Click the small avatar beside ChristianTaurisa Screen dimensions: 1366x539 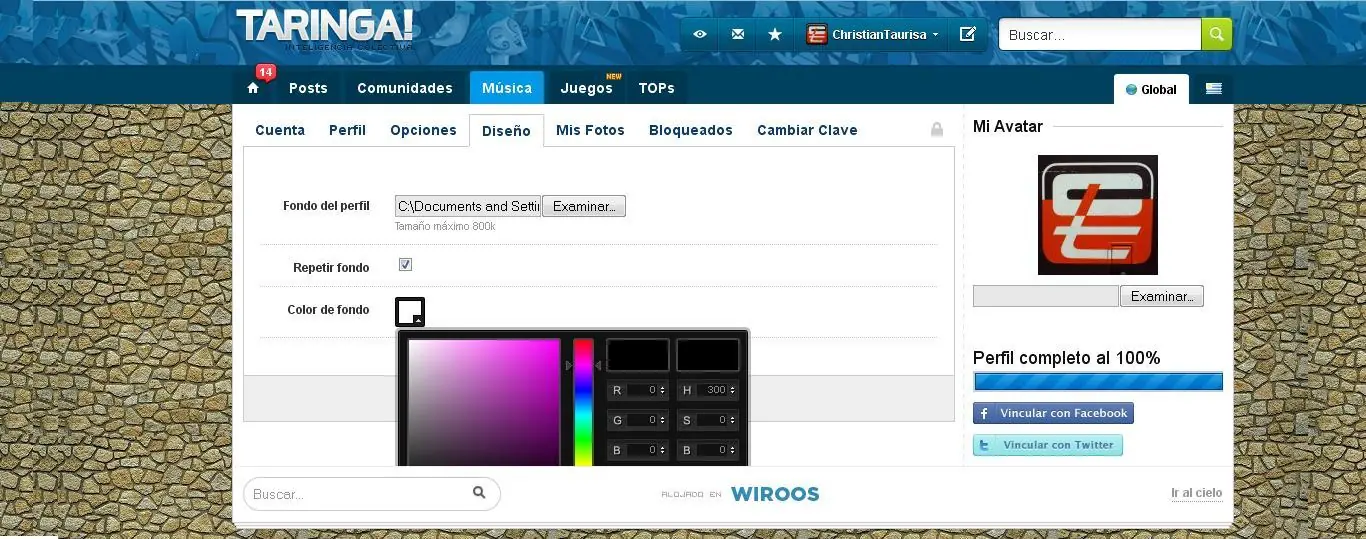(x=817, y=34)
